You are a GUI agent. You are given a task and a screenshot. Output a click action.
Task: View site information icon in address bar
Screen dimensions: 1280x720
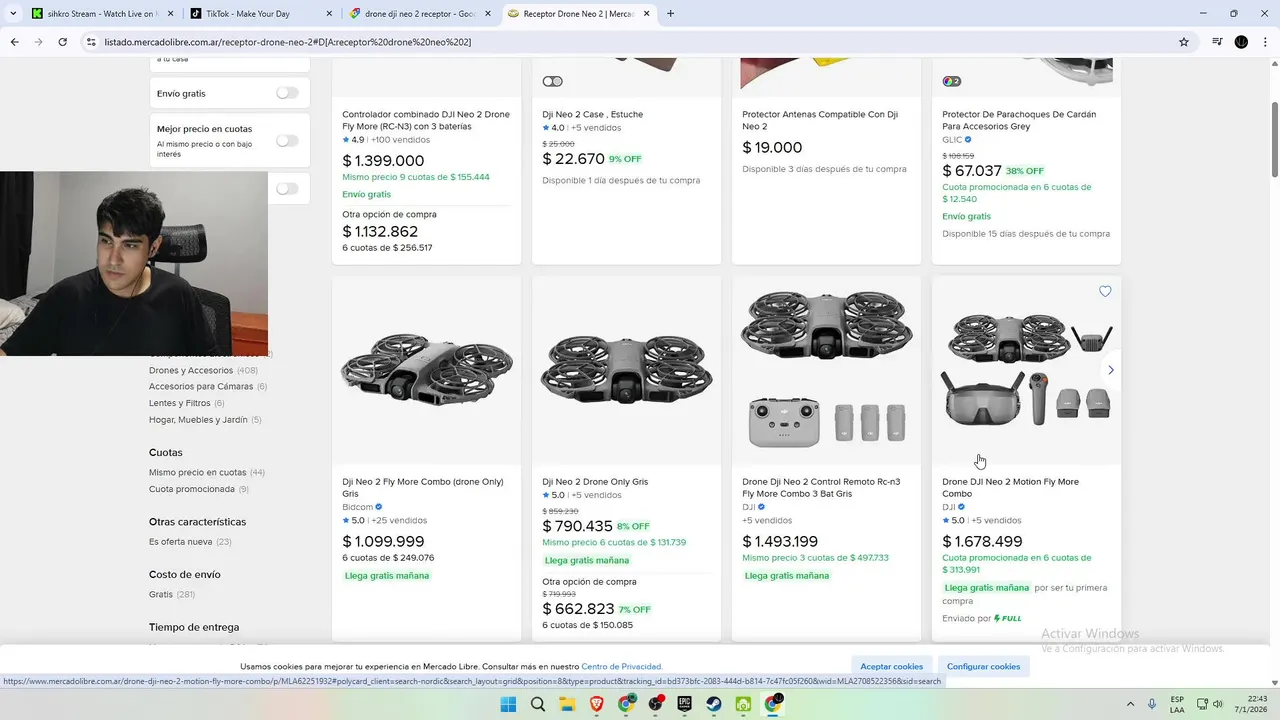tap(91, 42)
